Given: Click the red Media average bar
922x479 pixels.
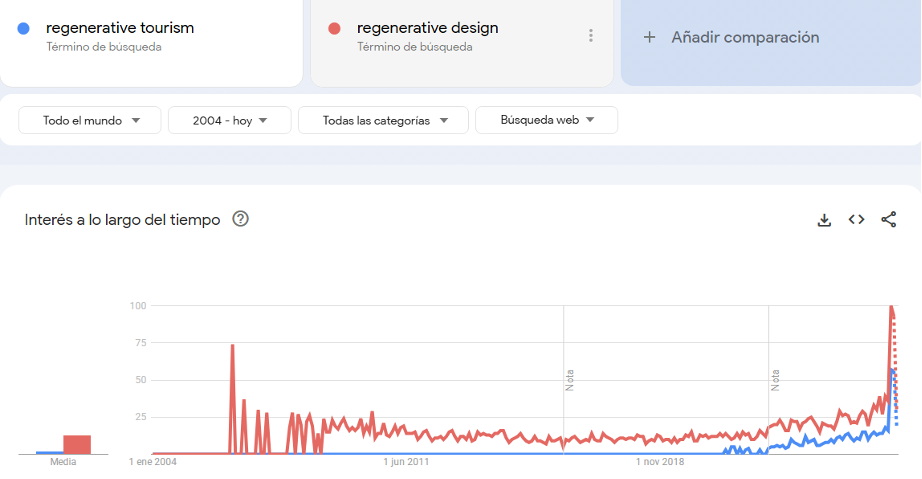Looking at the screenshot, I should [x=77, y=444].
